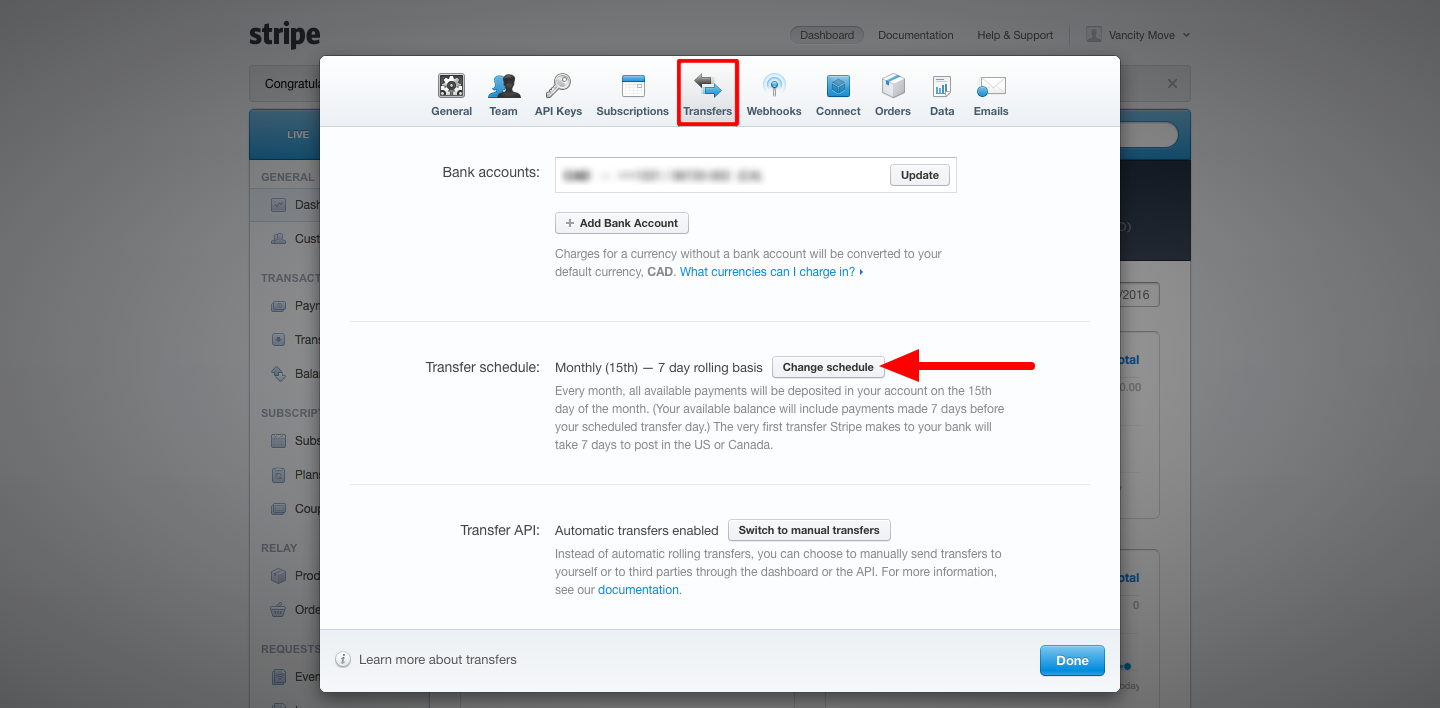Open the General settings icon
This screenshot has width=1440, height=708.
click(x=451, y=87)
